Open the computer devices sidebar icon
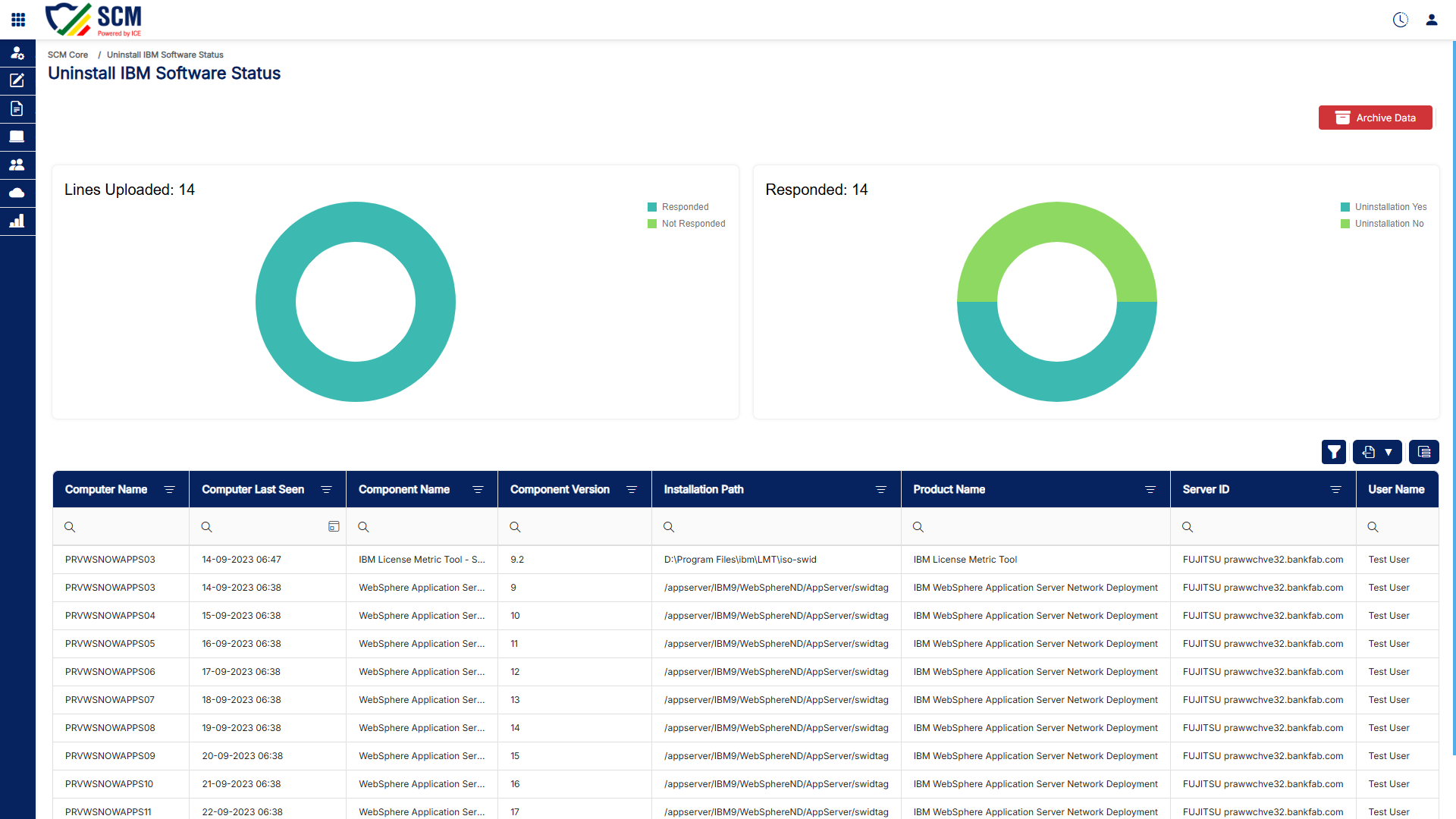This screenshot has height=819, width=1456. 17,136
